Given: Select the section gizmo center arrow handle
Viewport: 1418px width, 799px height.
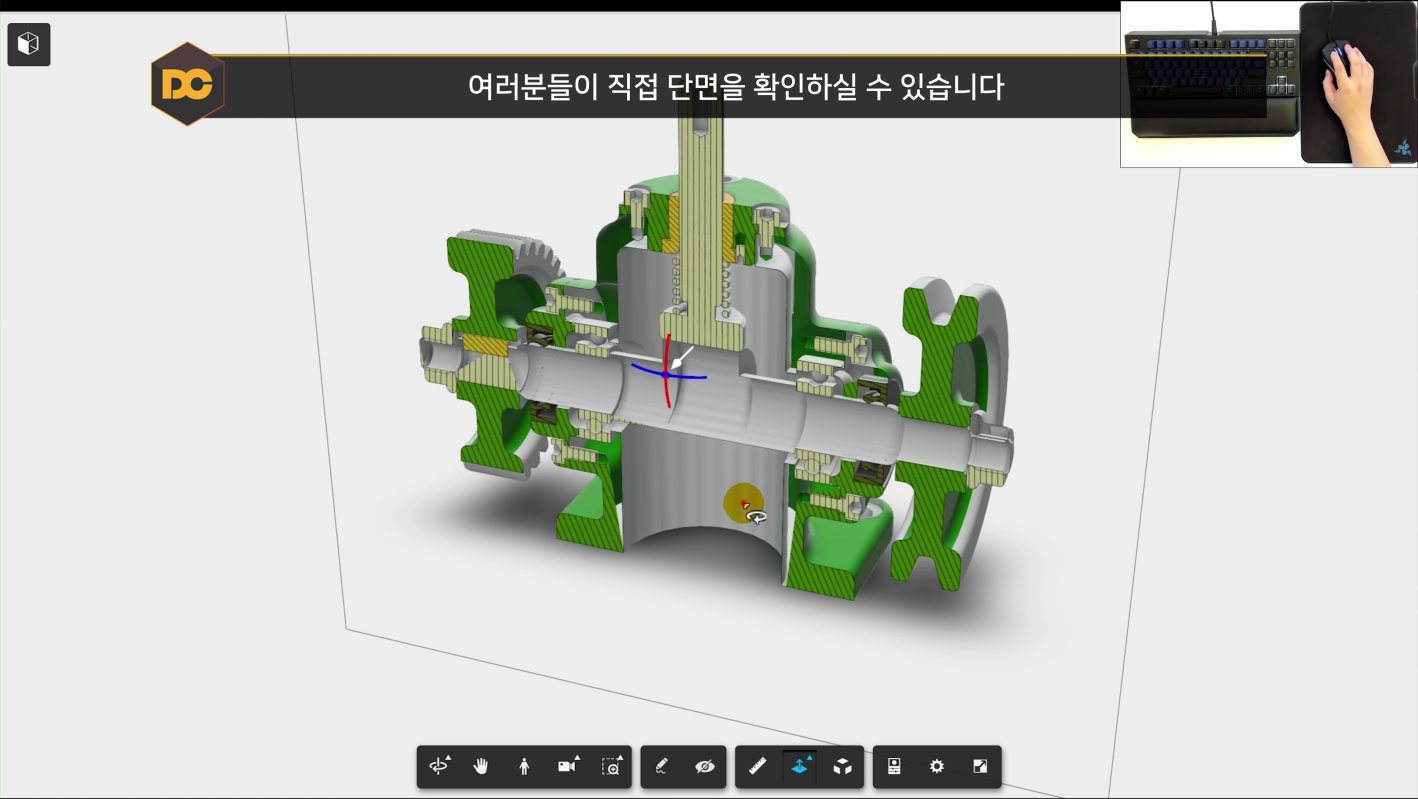Looking at the screenshot, I should [680, 358].
